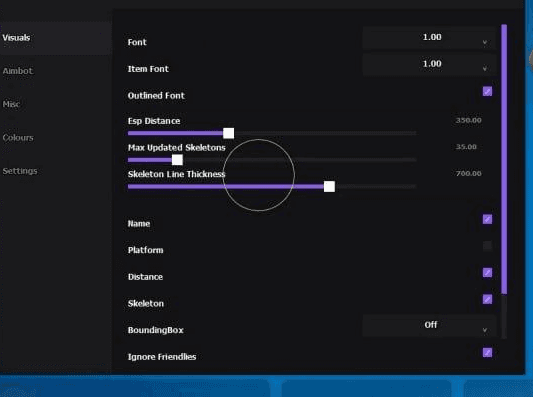The image size is (533, 397).
Task: Switch to the Aimbot tab
Action: click(18, 71)
